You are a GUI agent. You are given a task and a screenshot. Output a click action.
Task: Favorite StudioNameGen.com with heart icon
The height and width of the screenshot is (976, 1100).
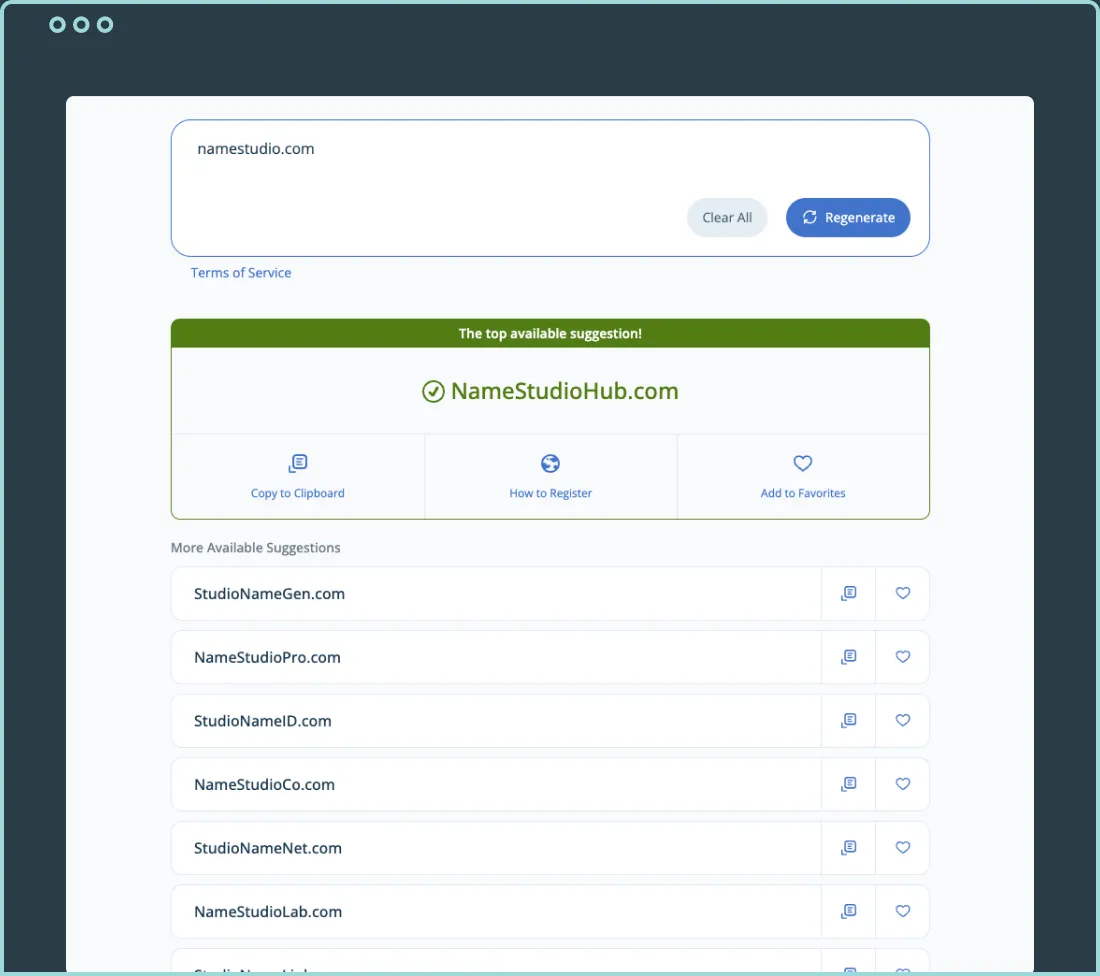click(x=902, y=593)
